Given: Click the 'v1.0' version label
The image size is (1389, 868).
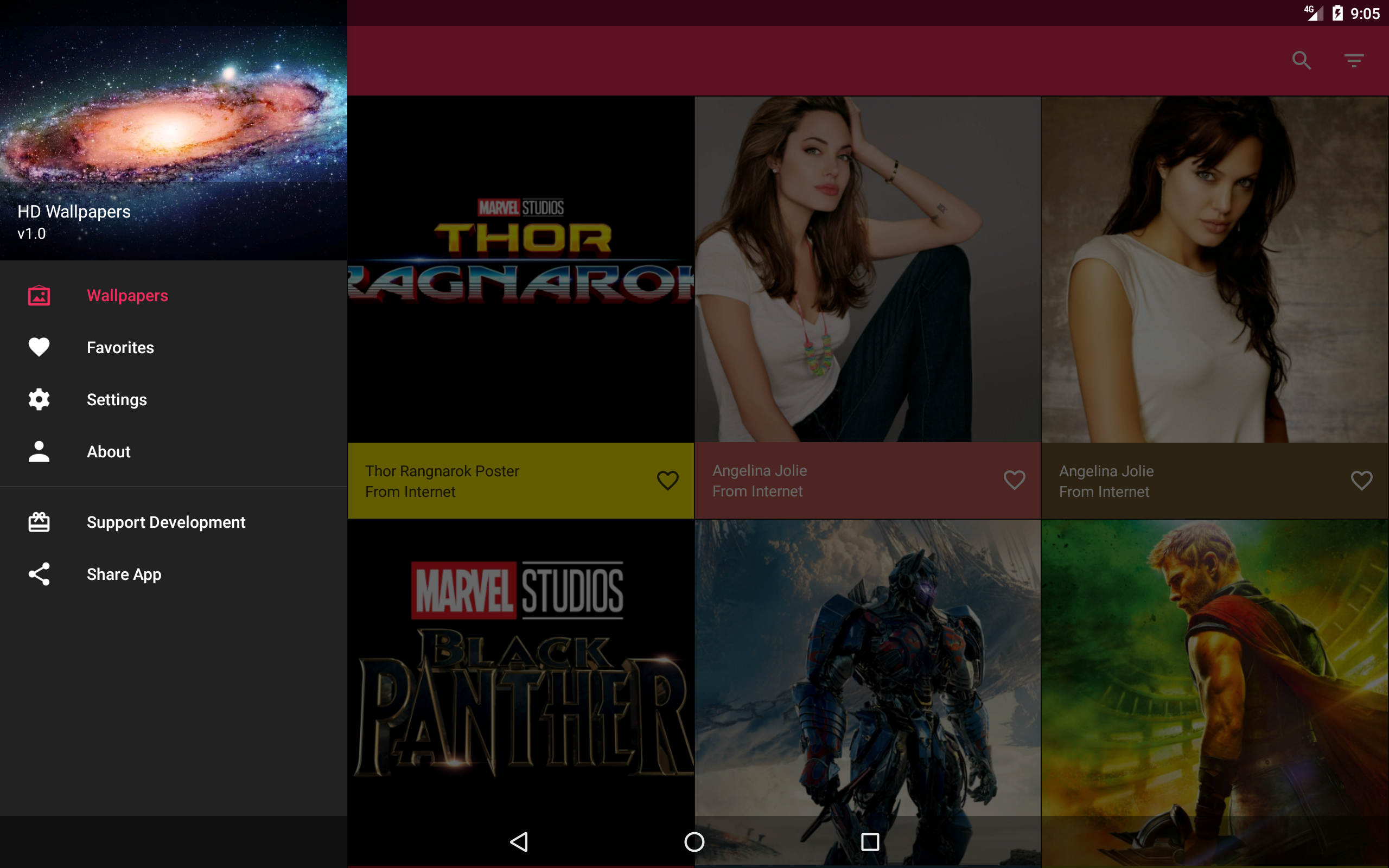Looking at the screenshot, I should pos(31,234).
